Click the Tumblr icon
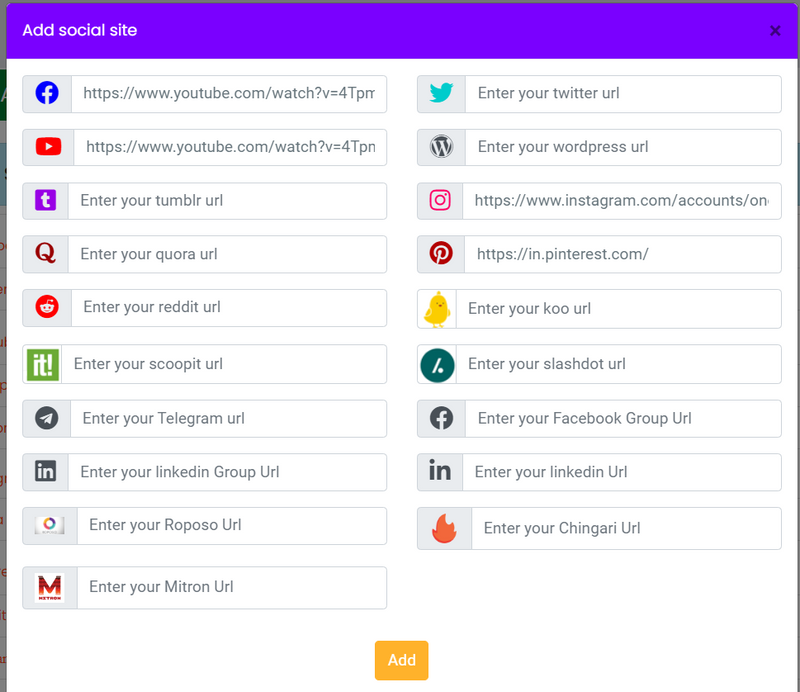800x692 pixels. pos(45,200)
